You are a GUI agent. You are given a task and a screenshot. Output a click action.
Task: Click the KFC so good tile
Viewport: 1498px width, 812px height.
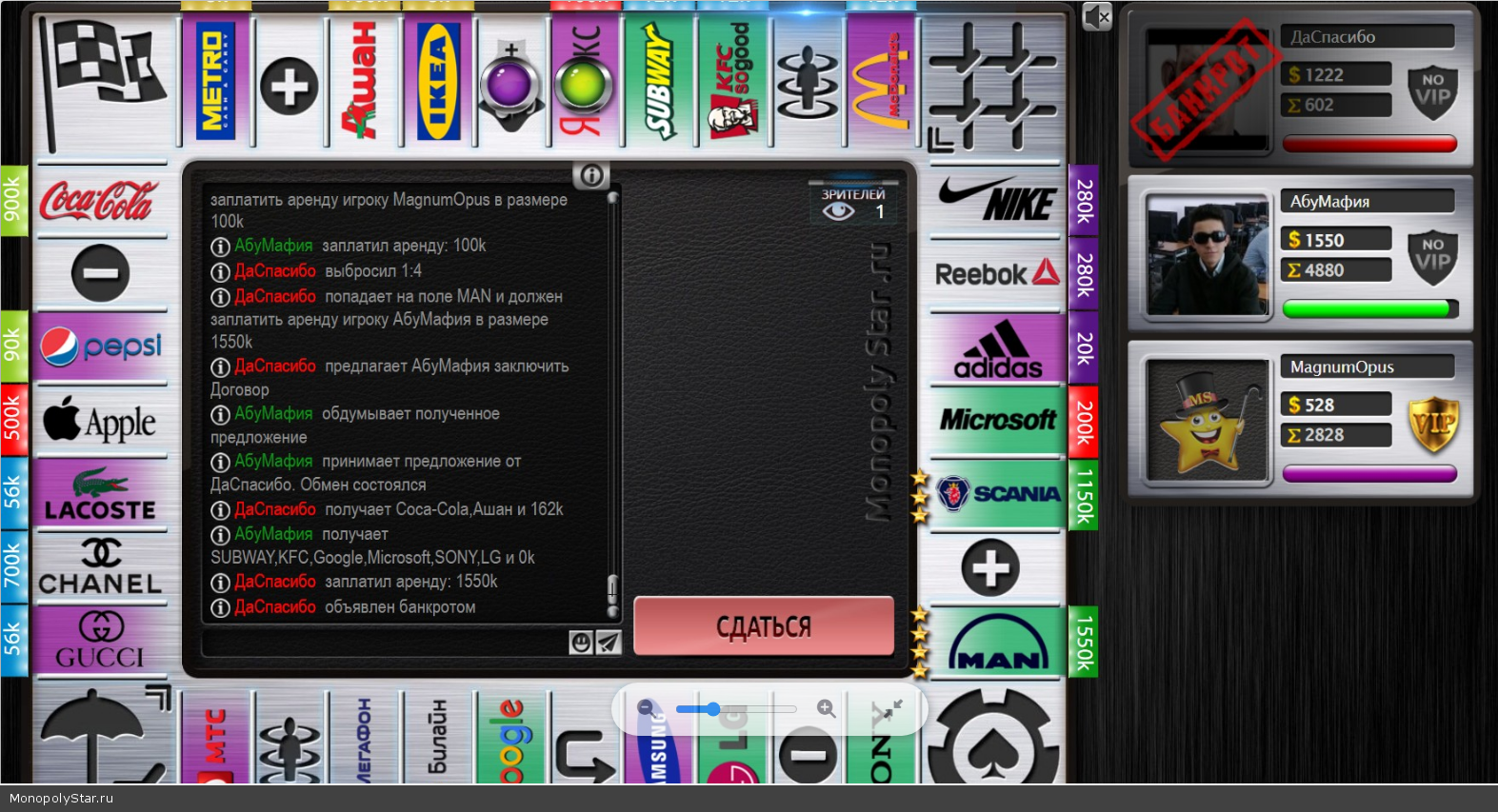[x=734, y=80]
